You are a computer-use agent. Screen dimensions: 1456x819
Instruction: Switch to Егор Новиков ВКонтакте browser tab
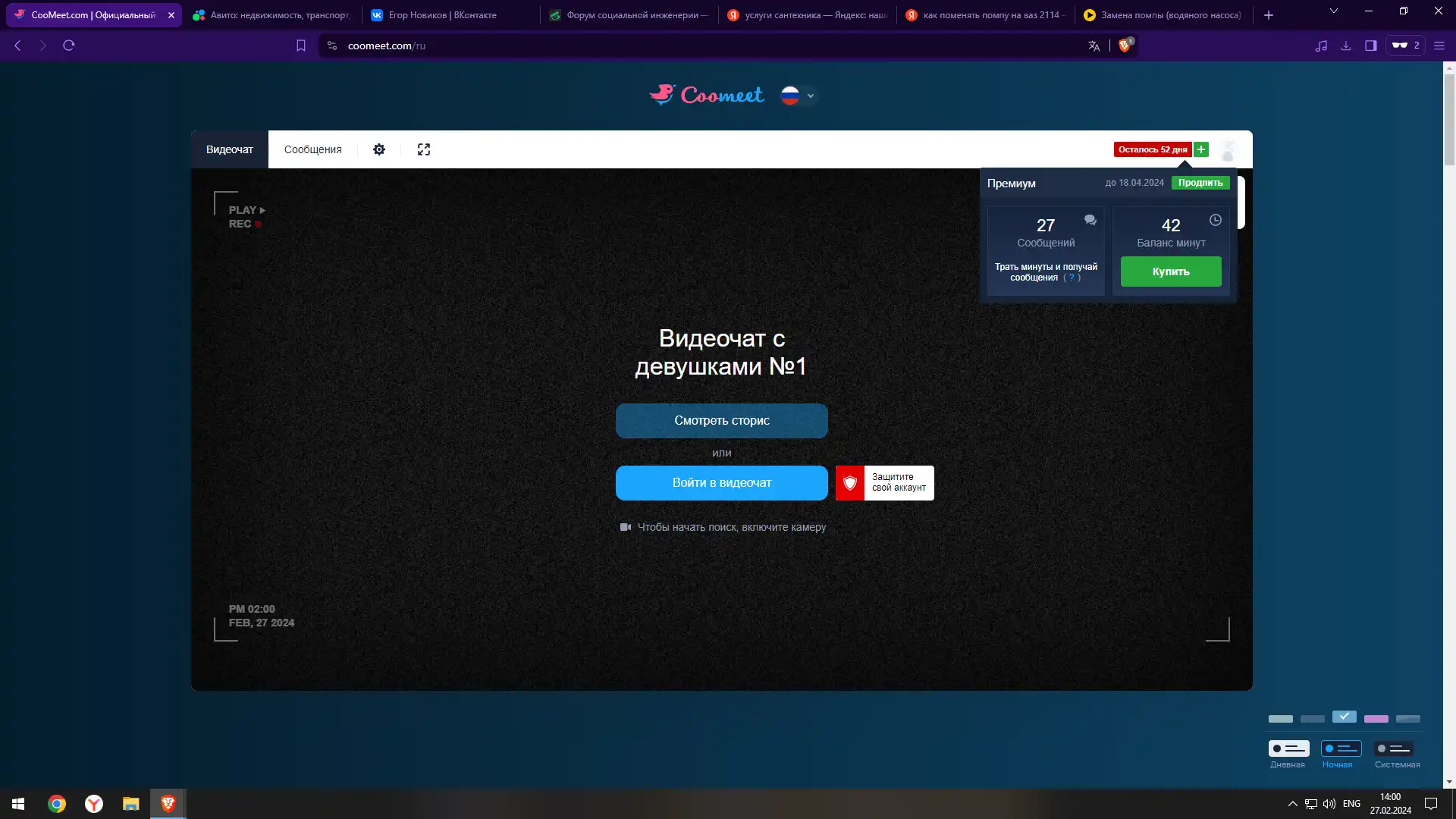coord(442,14)
